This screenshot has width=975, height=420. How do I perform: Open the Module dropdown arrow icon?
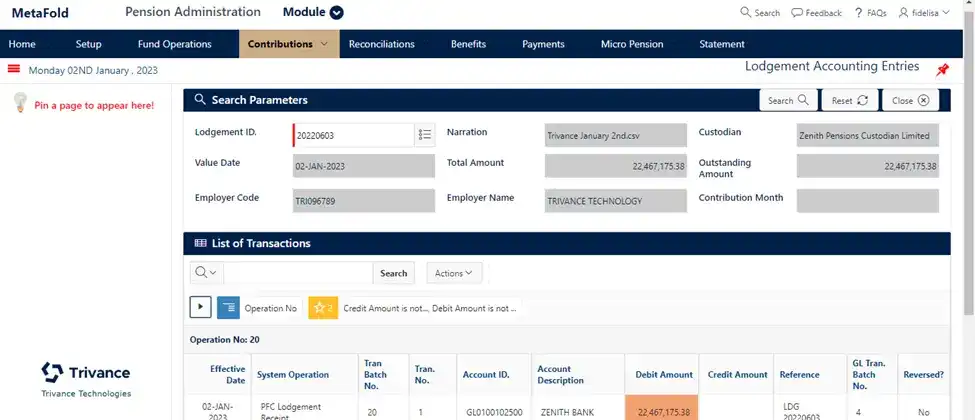pos(336,12)
